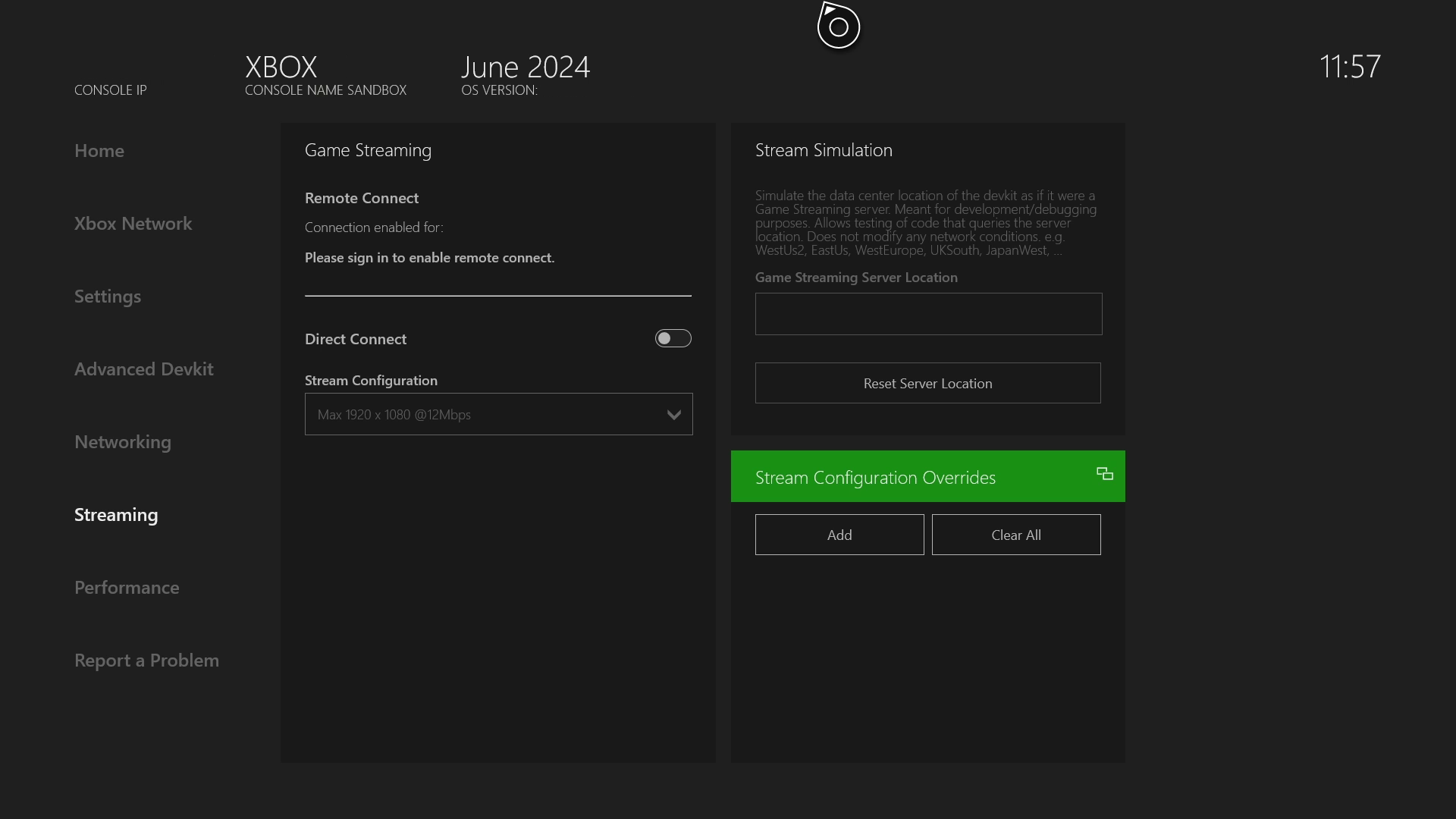
Task: Navigate to Networking settings icon
Action: pos(123,441)
